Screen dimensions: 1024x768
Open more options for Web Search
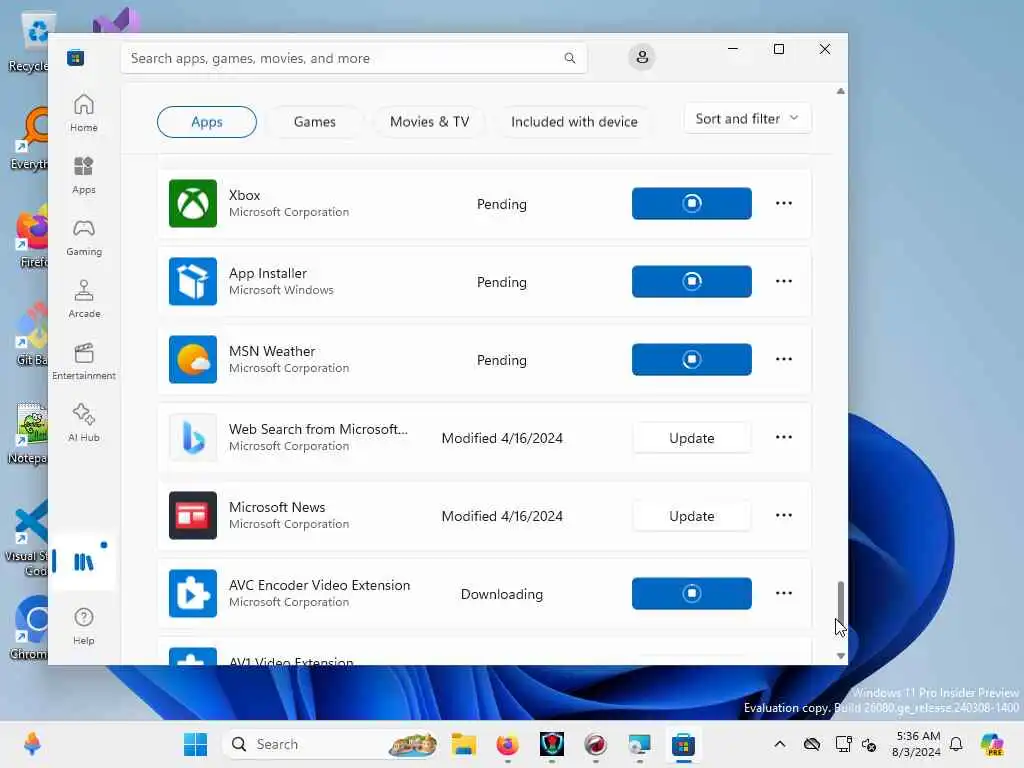click(x=784, y=437)
